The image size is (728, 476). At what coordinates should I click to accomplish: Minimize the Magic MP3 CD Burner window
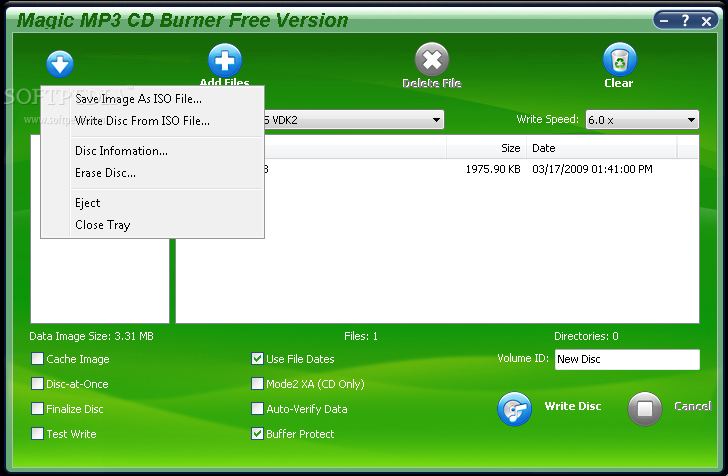pyautogui.click(x=664, y=20)
